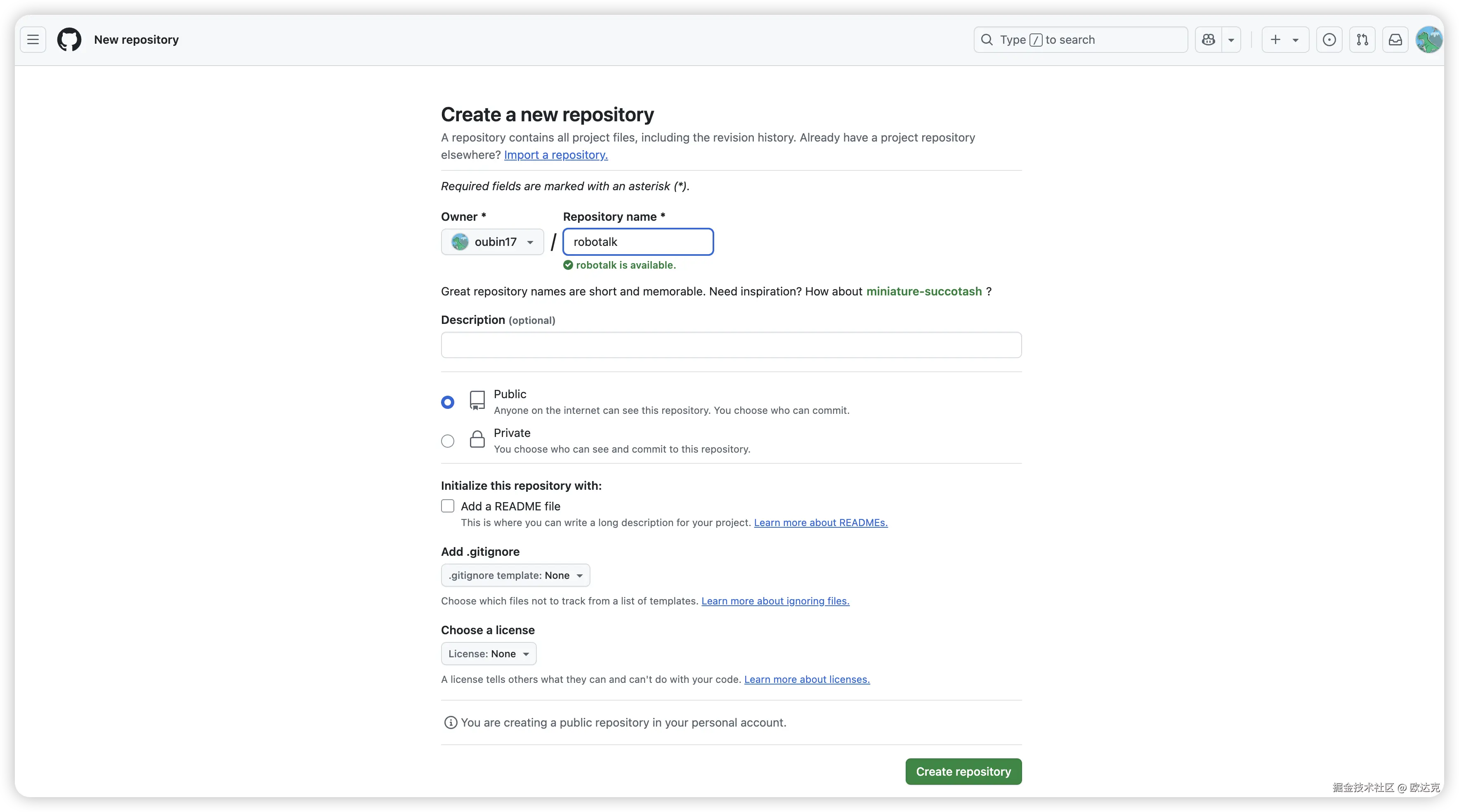Enable the Add a README file checkbox

tap(447, 506)
